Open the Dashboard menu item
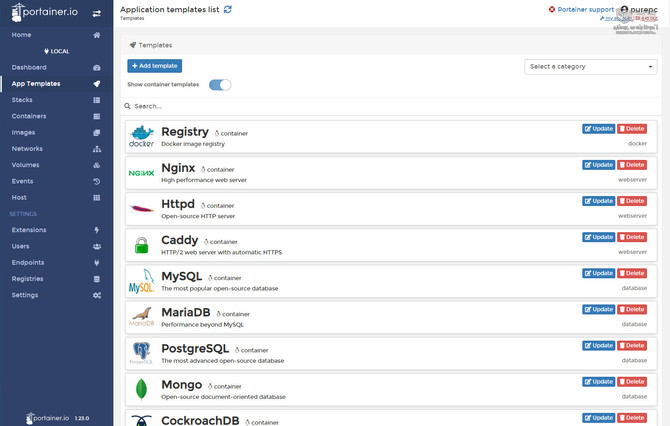This screenshot has width=670, height=426. click(x=29, y=67)
